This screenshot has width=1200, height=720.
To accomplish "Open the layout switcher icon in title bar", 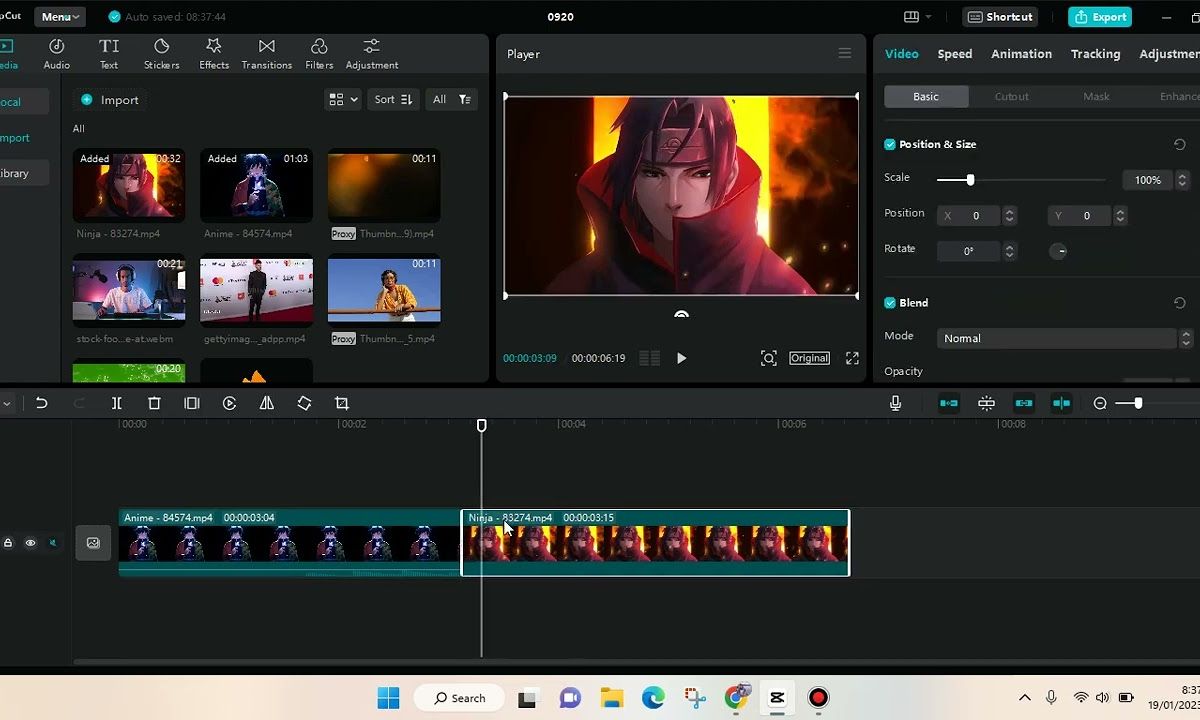I will pos(916,17).
